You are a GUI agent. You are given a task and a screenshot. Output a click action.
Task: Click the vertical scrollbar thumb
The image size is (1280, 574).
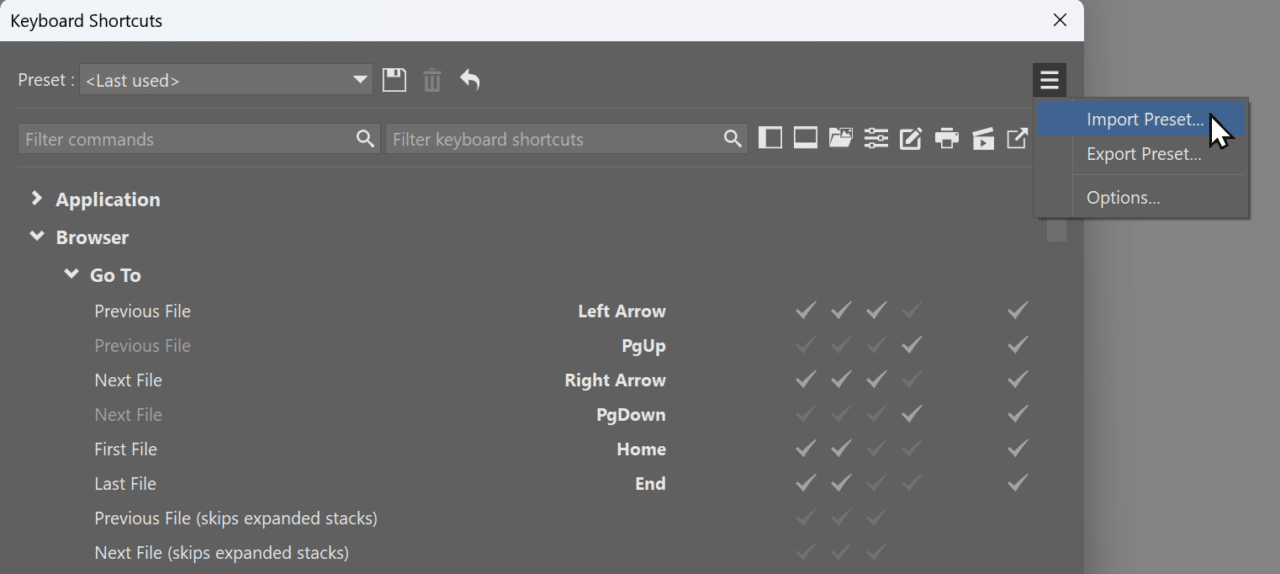(1056, 231)
